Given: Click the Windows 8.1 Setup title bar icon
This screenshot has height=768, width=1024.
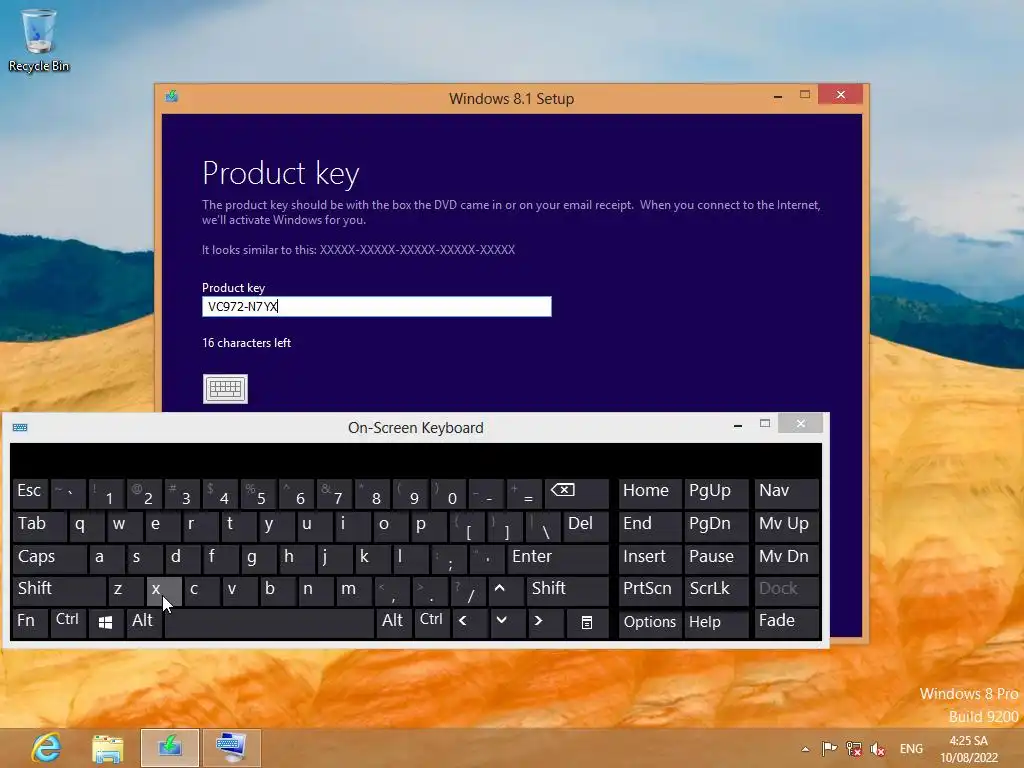Looking at the screenshot, I should click(172, 97).
